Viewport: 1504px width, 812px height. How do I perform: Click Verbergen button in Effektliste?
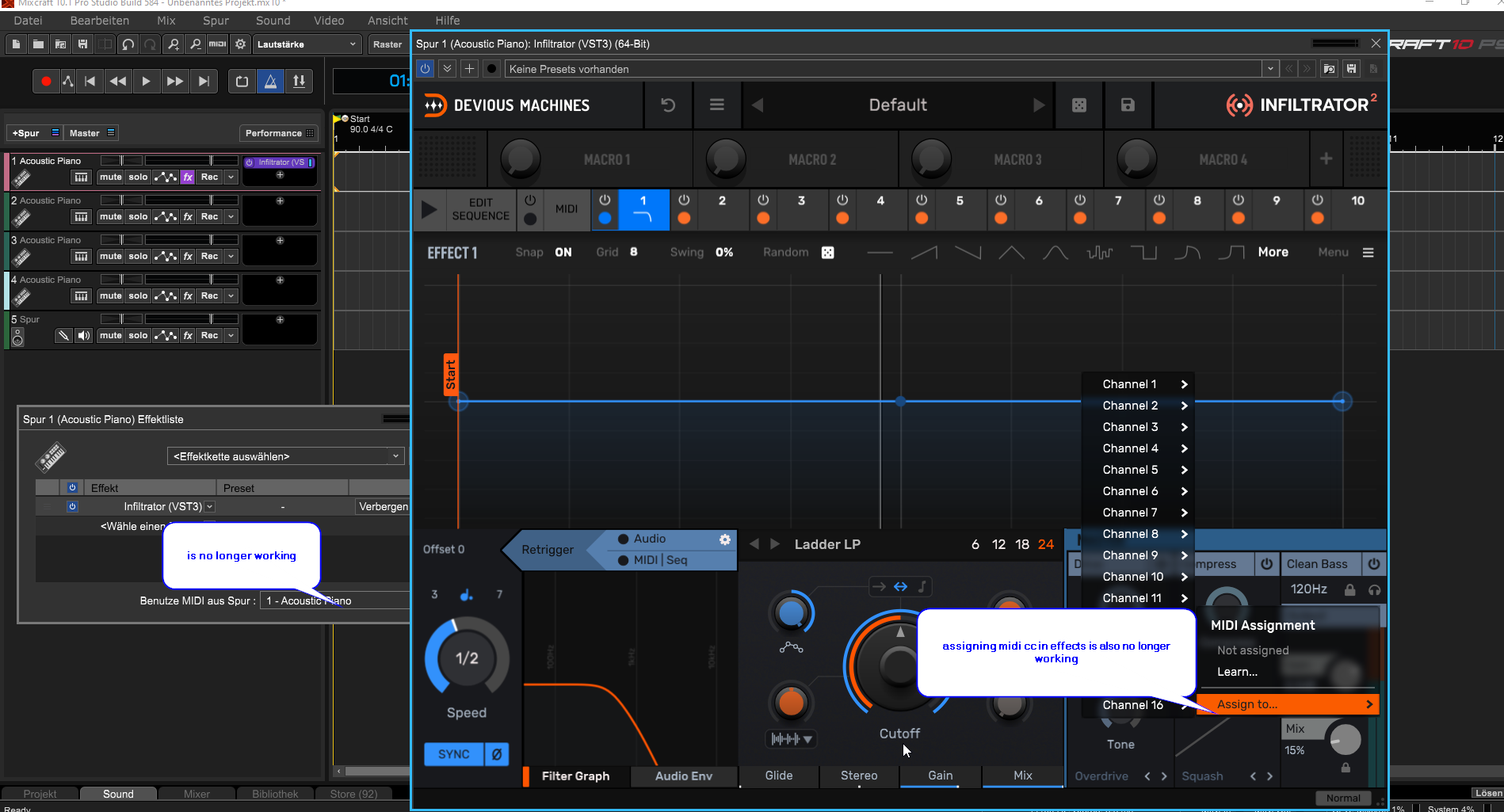[x=384, y=507]
